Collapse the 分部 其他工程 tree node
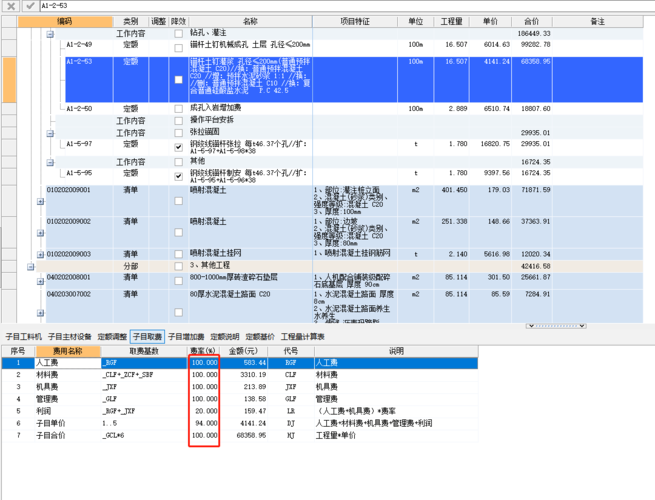The width and height of the screenshot is (655, 500). [x=31, y=267]
